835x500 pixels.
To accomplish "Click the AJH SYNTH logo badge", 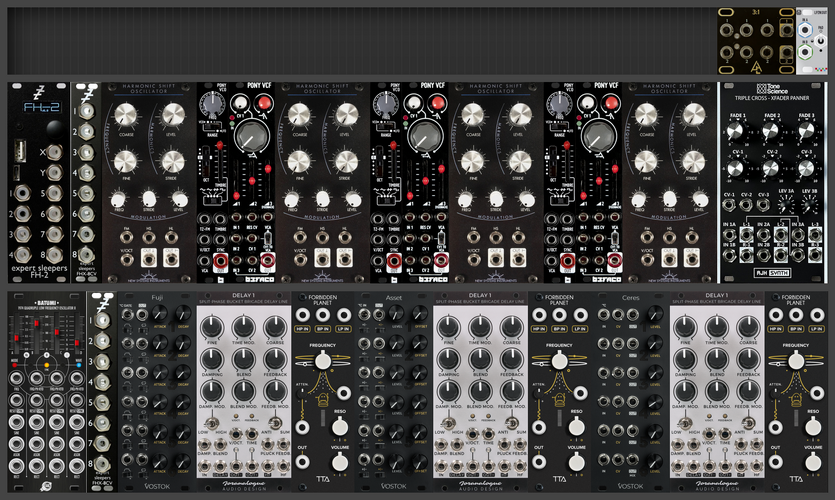I will (x=773, y=273).
